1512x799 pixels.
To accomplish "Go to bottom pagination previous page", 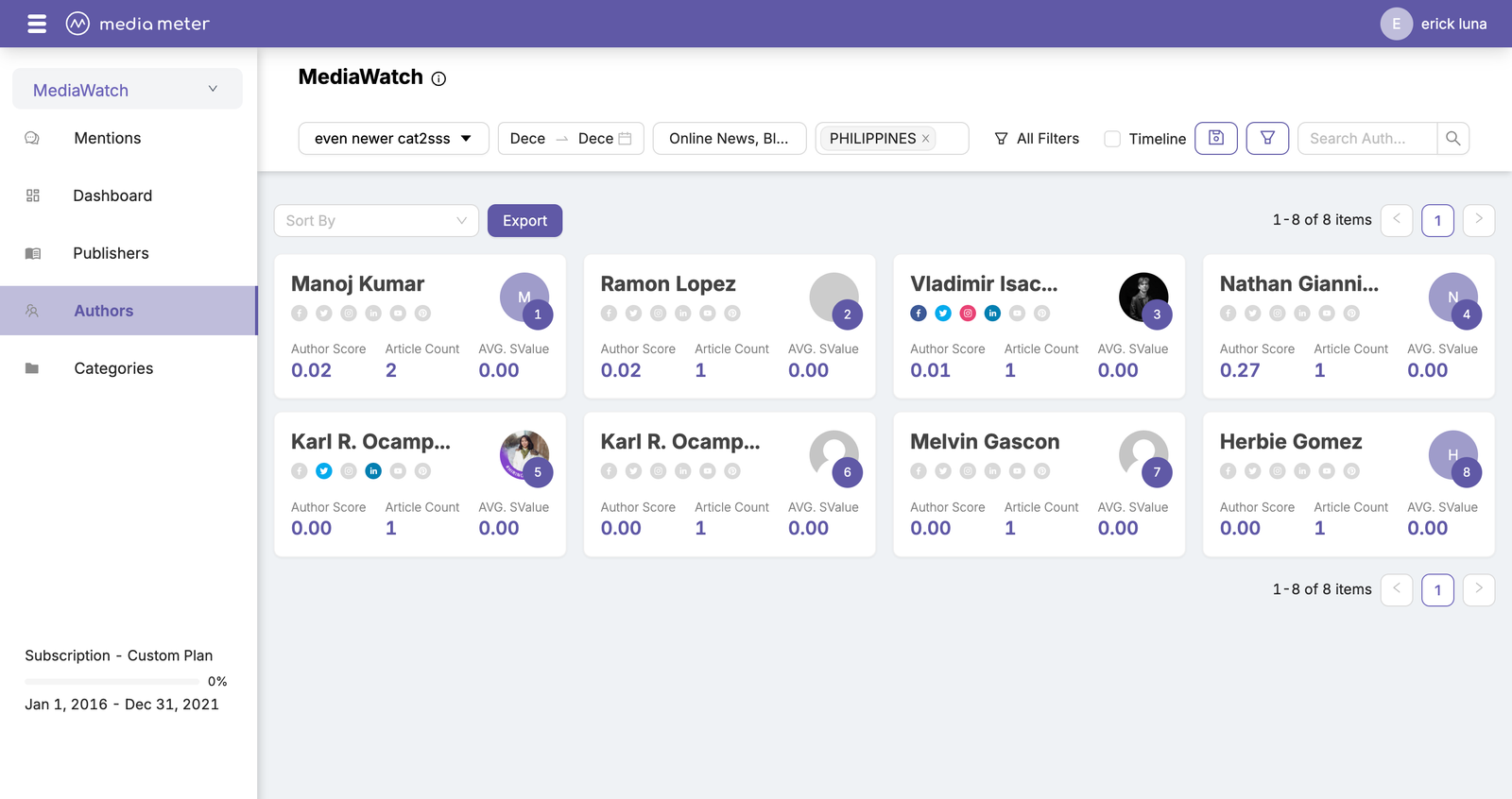I will tap(1397, 589).
